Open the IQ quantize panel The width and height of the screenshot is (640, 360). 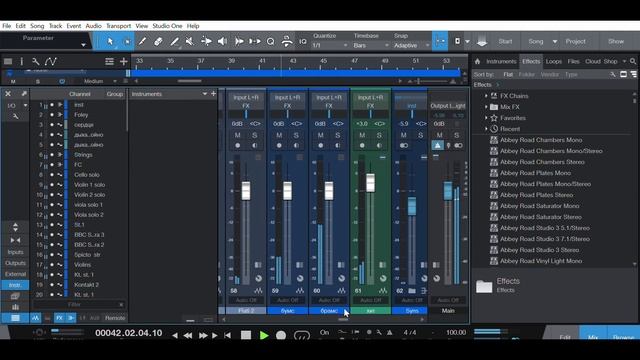302,42
